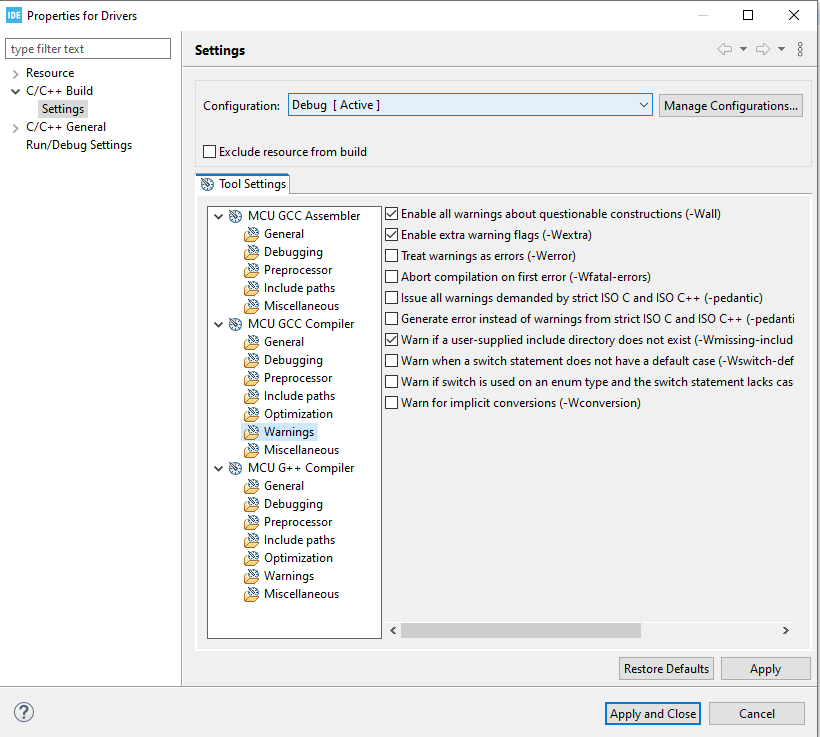Screen dimensions: 820x737
Task: Click the General folder icon under MCU GCC Assembler
Action: 252,234
